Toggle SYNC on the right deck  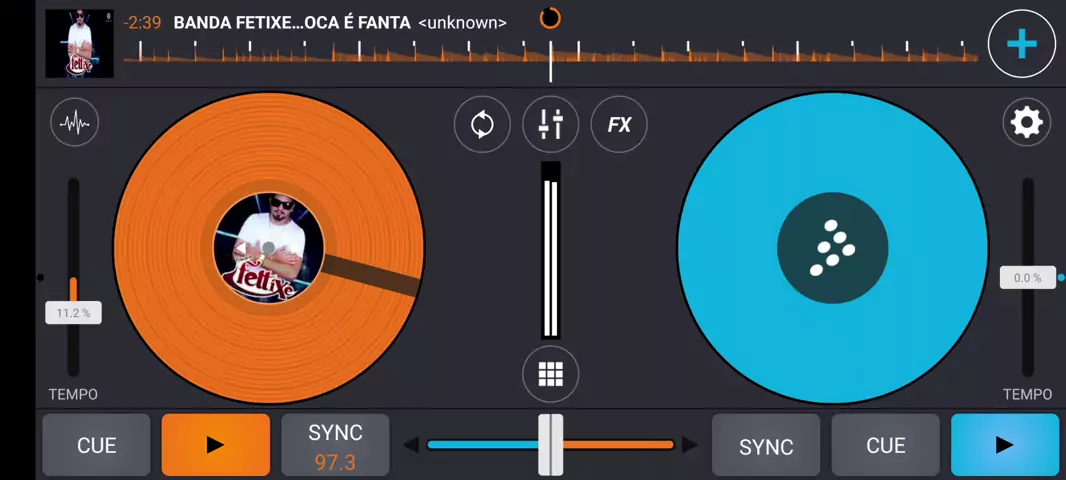pyautogui.click(x=766, y=446)
